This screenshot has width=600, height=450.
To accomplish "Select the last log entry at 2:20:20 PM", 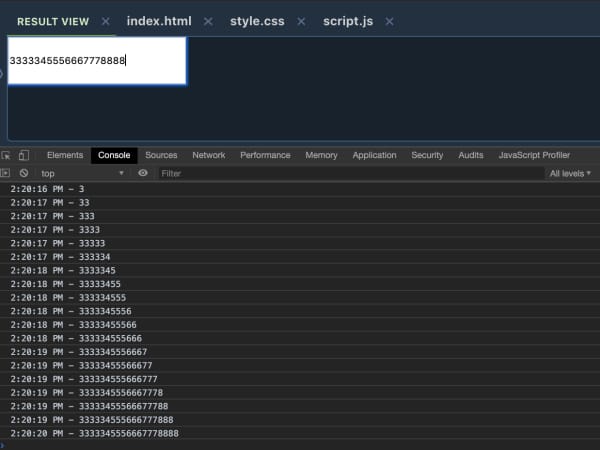I will click(300, 433).
